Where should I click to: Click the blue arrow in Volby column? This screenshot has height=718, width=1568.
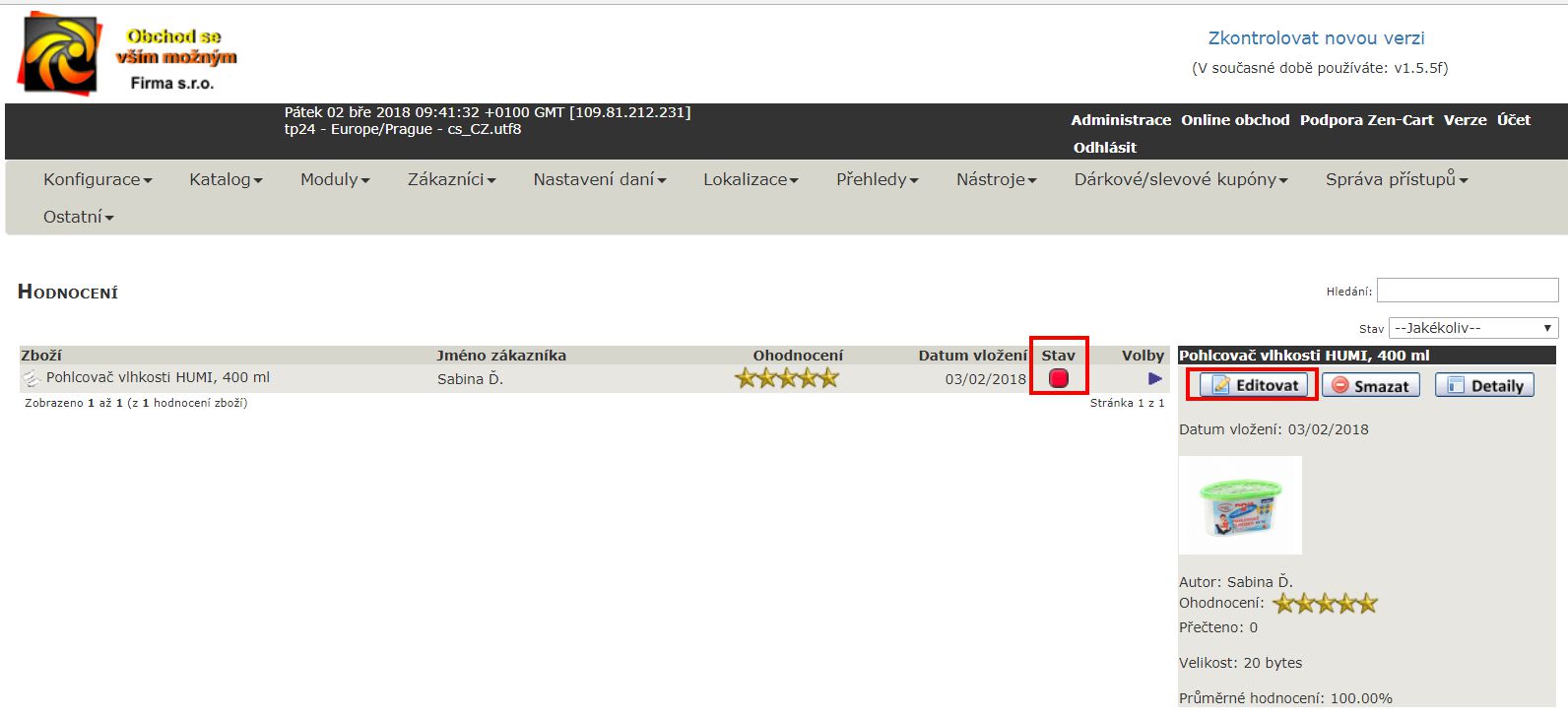pos(1154,379)
